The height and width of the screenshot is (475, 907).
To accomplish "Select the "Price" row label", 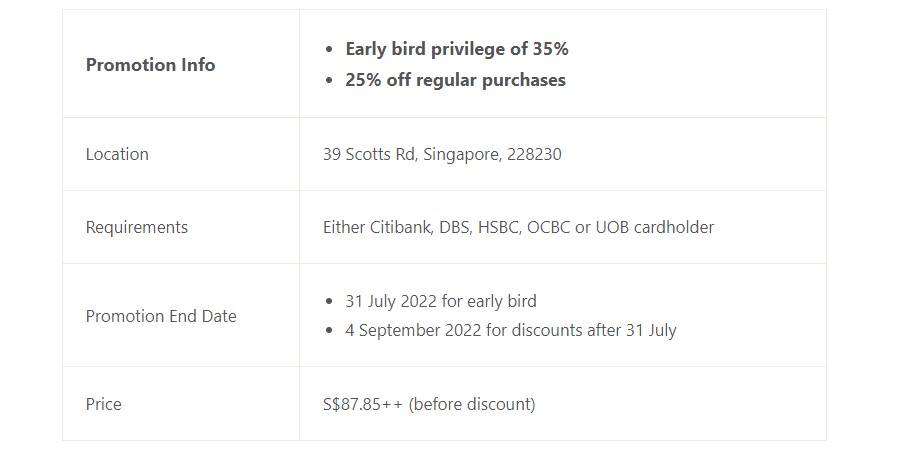I will click(104, 404).
